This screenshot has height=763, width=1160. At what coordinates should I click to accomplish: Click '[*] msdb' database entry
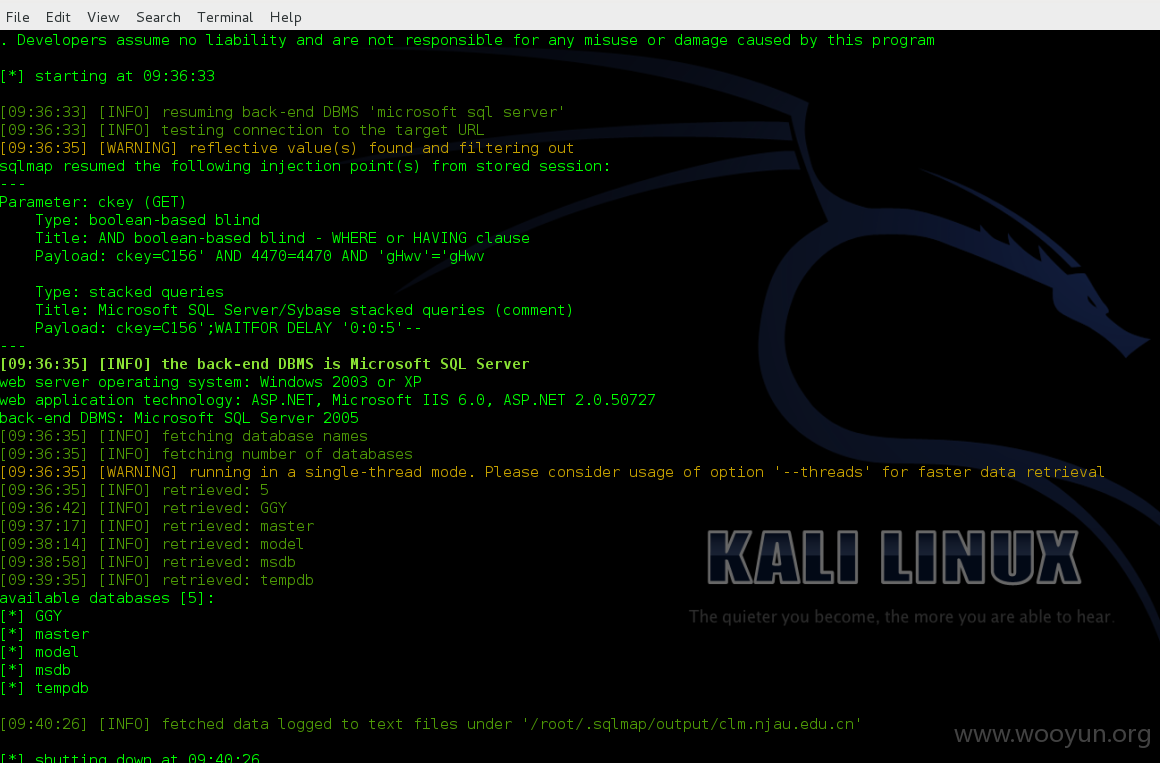pyautogui.click(x=36, y=670)
